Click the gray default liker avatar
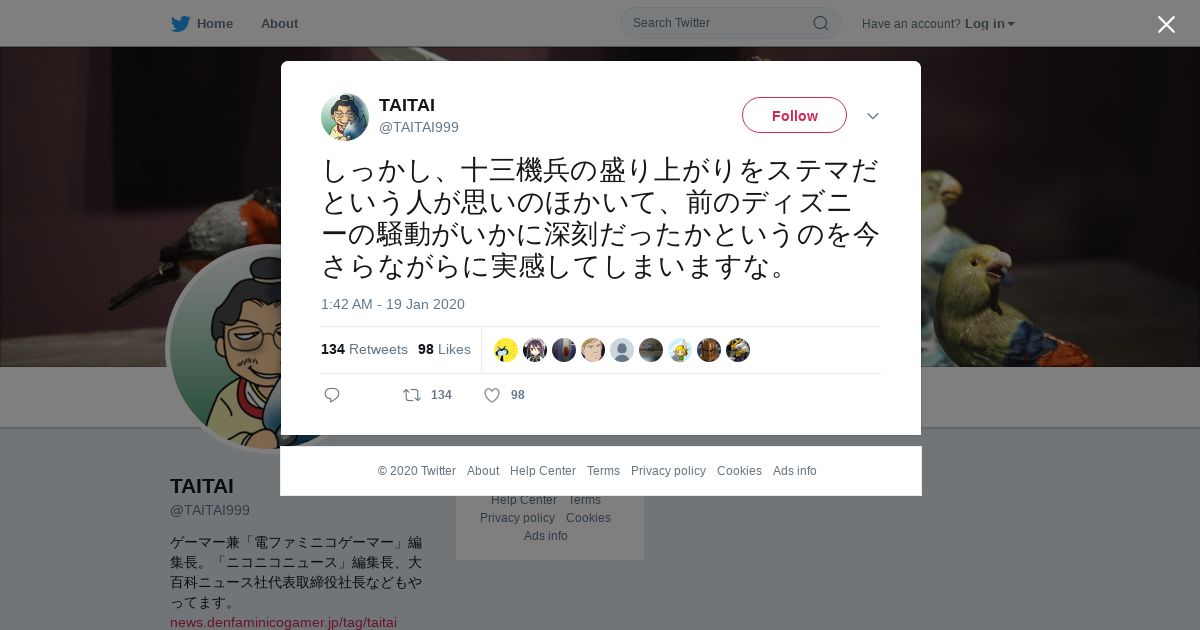The height and width of the screenshot is (630, 1200). [622, 350]
